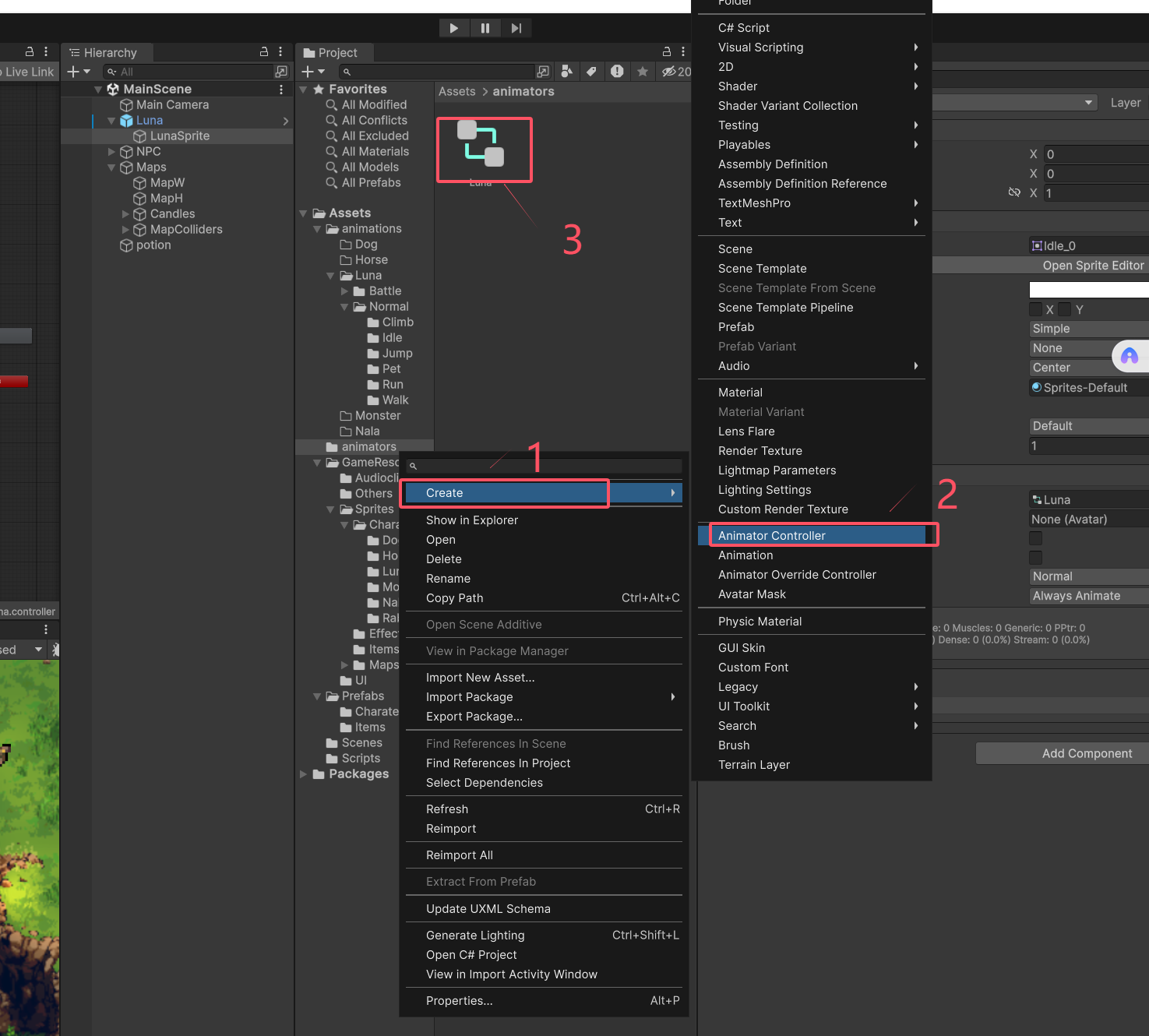Screen dimensions: 1149x1036
Task: Open the MainScene three-dot options menu
Action: pos(281,90)
